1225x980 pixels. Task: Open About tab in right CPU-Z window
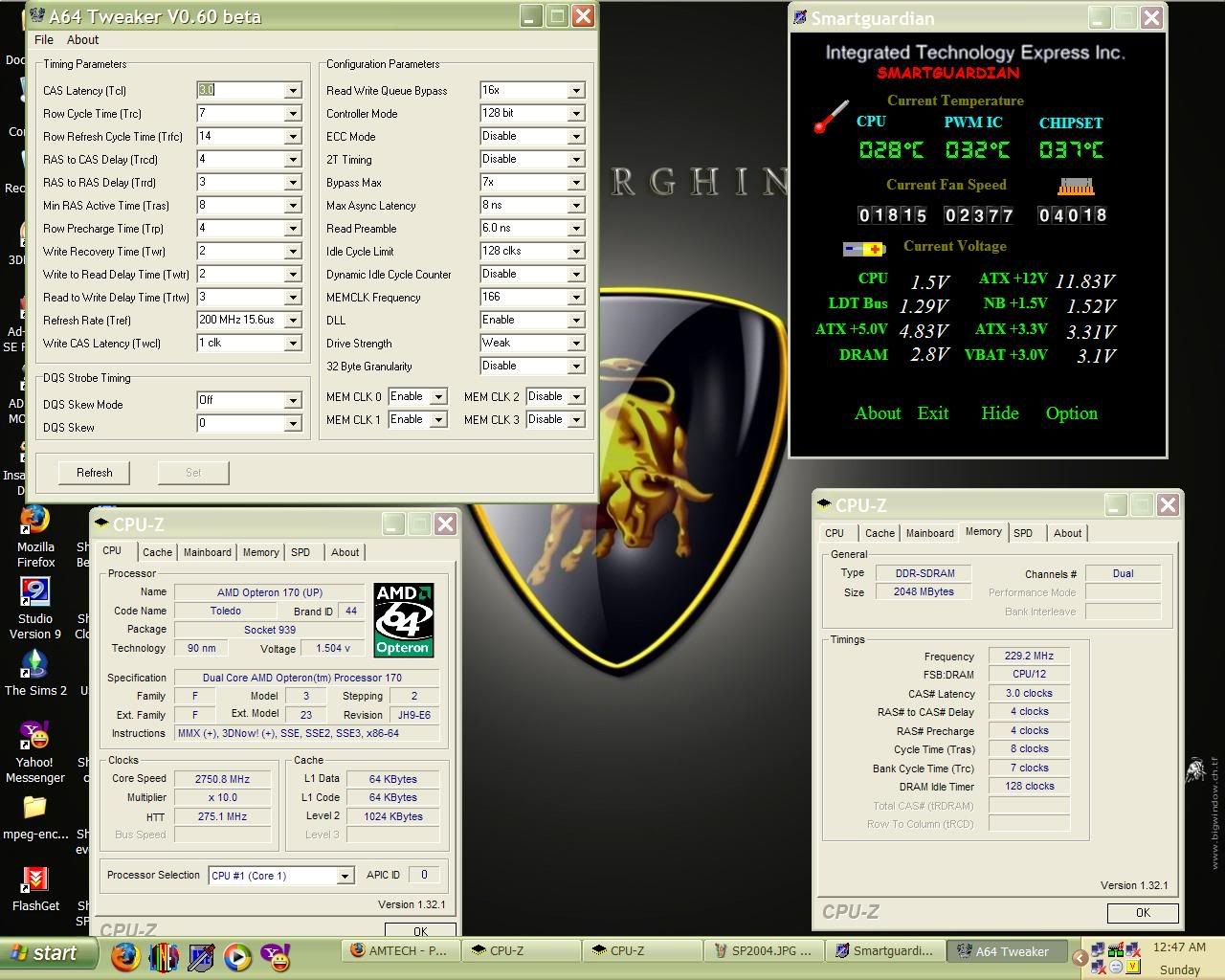pos(1068,533)
